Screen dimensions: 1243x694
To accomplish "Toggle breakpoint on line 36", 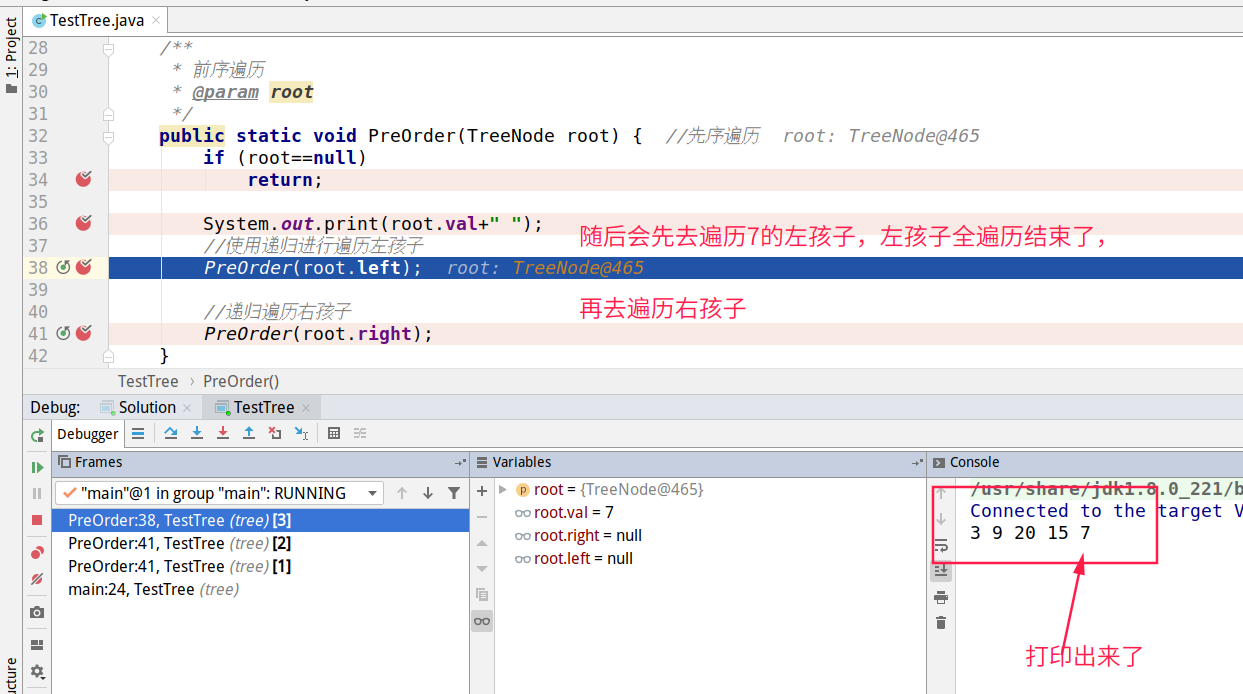I will 84,223.
